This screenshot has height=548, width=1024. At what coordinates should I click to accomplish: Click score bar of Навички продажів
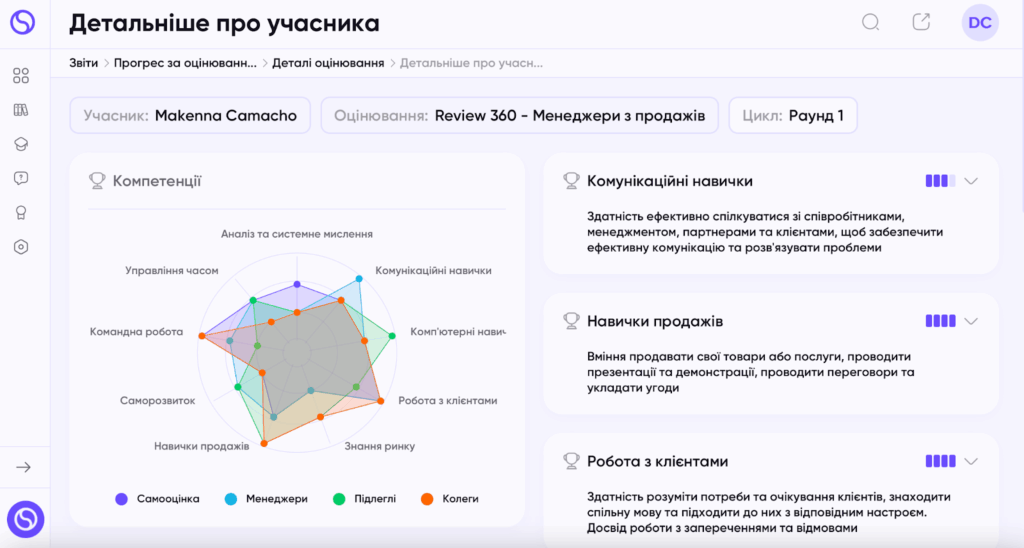point(940,321)
